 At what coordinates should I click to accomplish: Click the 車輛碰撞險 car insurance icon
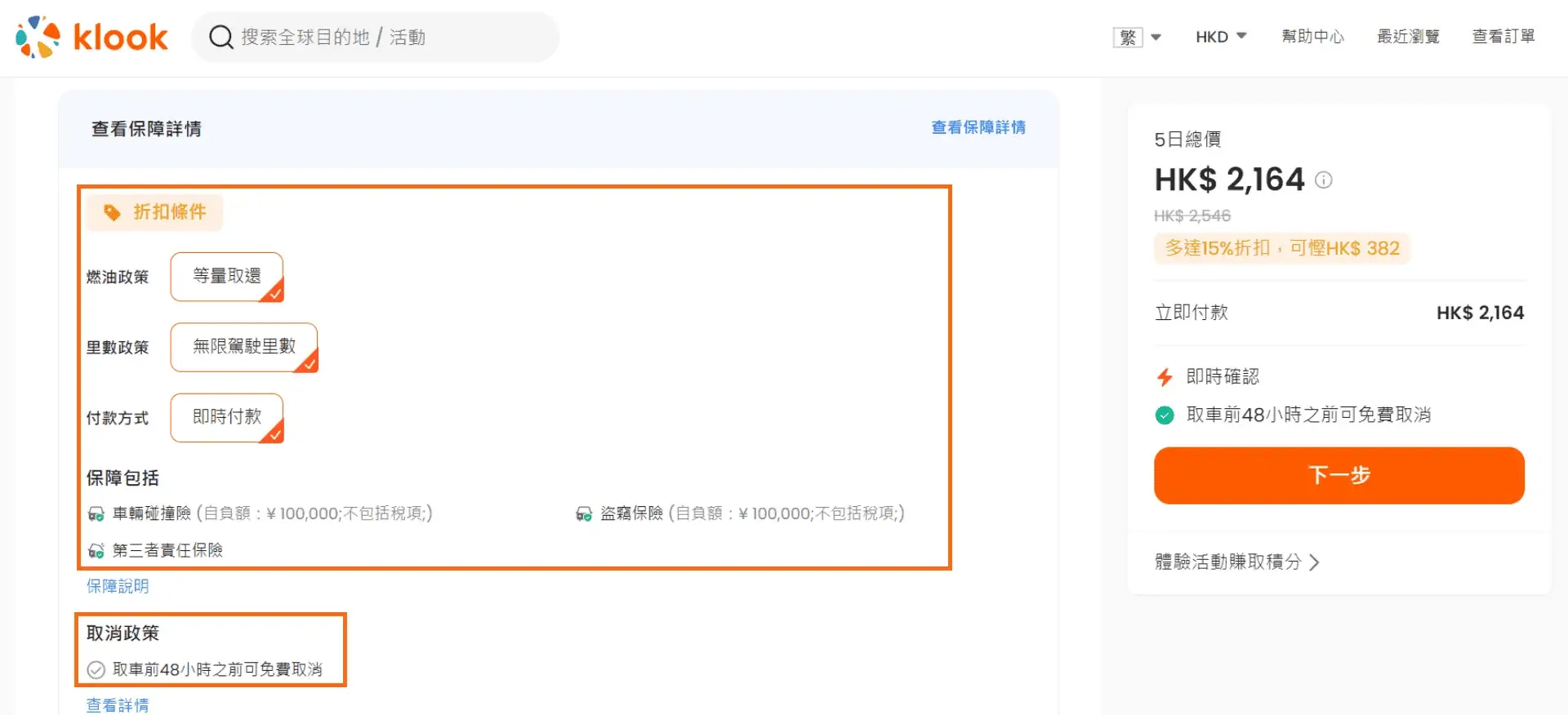click(96, 513)
